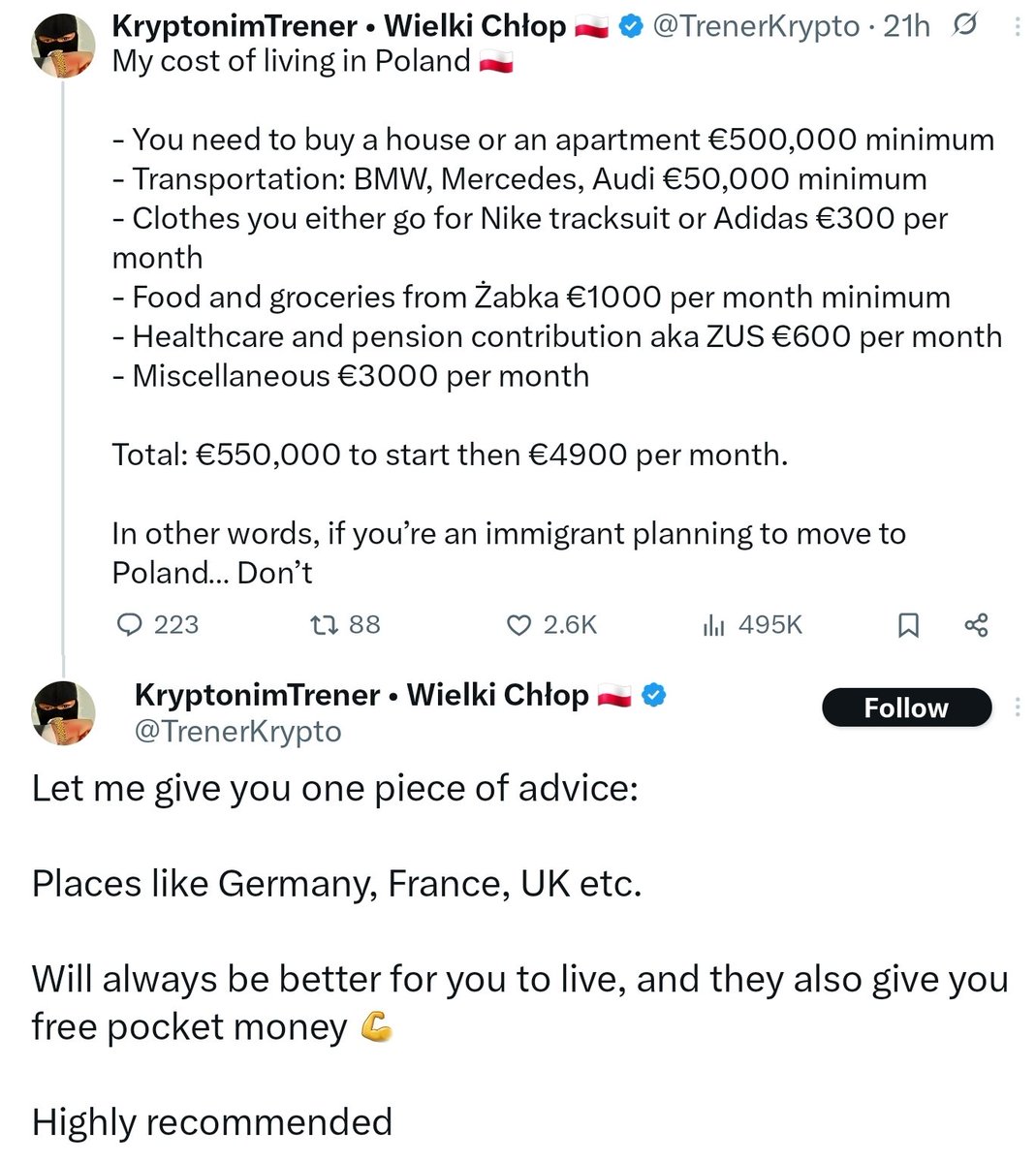
Task: Share the tweet via share icon
Action: click(x=976, y=625)
